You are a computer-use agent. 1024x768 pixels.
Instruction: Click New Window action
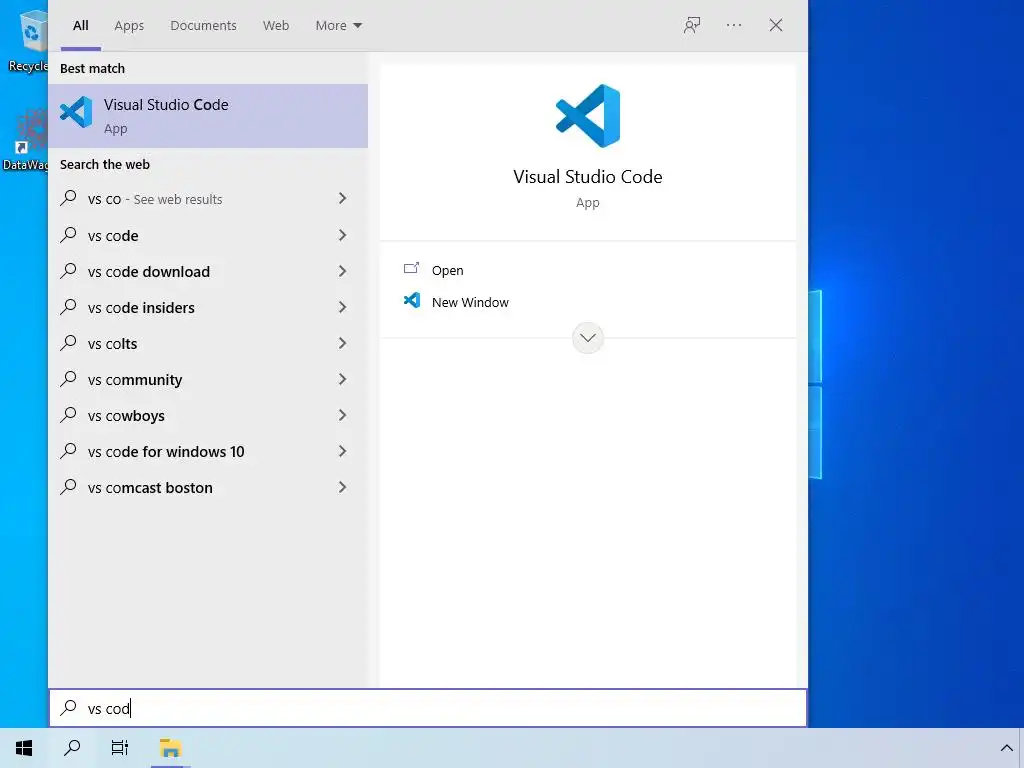[470, 302]
